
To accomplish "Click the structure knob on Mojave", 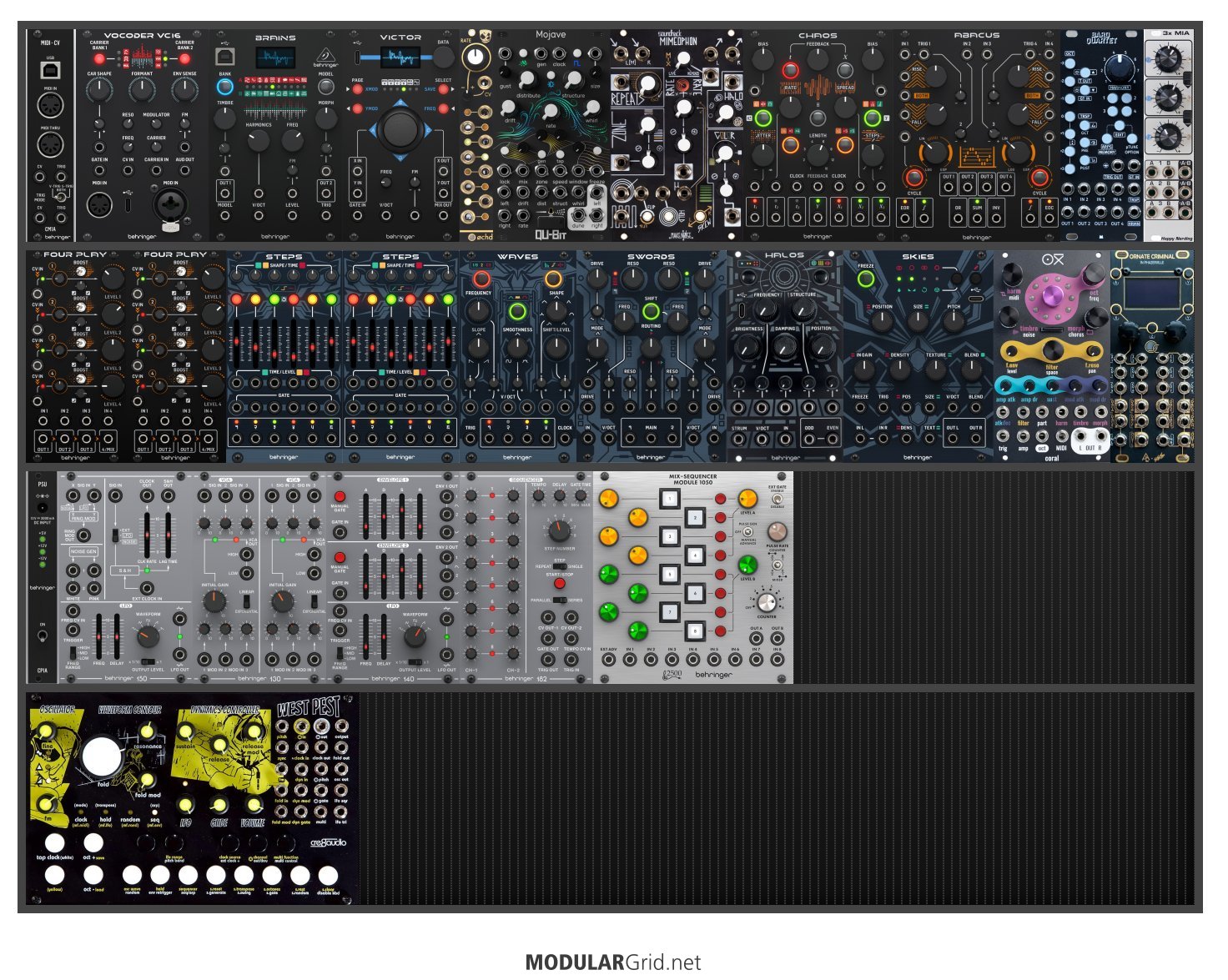I will (x=573, y=80).
